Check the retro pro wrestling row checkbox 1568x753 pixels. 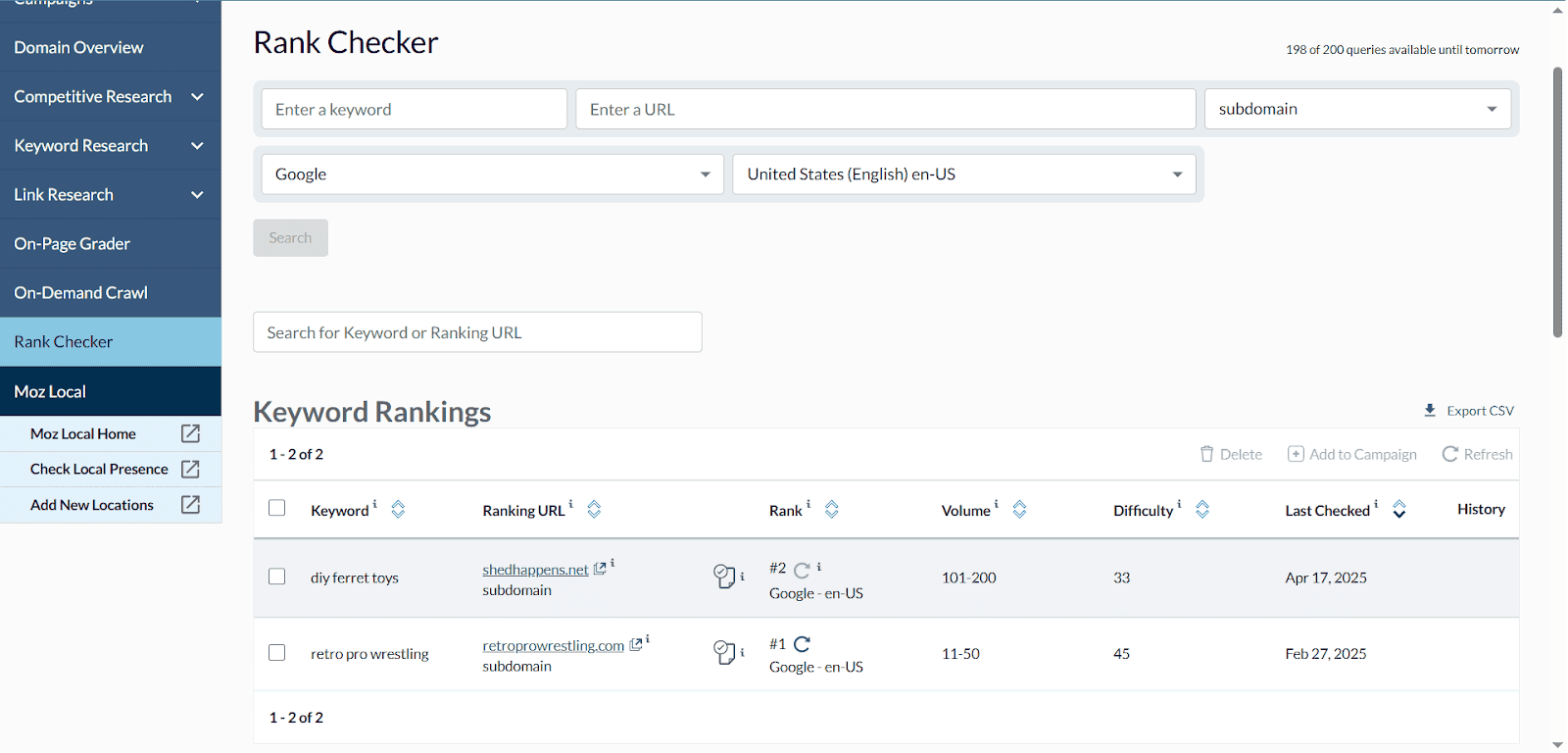[x=277, y=652]
